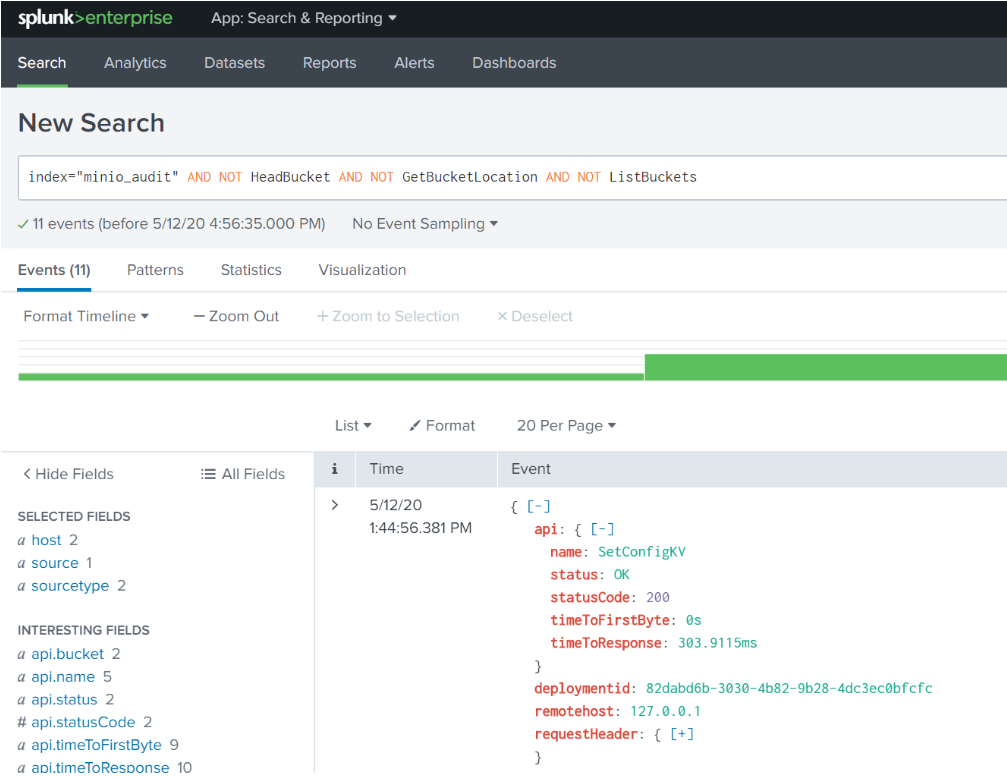Open Format Timeline dropdown
The height and width of the screenshot is (779, 1007).
coord(86,316)
